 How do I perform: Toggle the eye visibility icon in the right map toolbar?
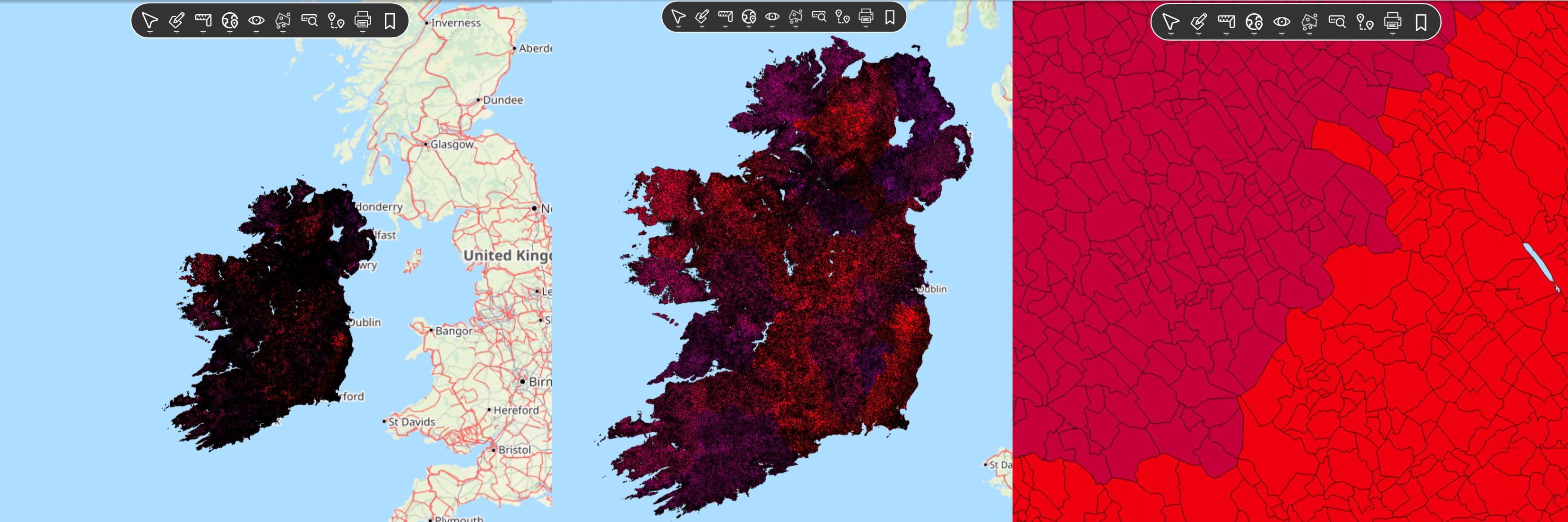coord(1282,22)
